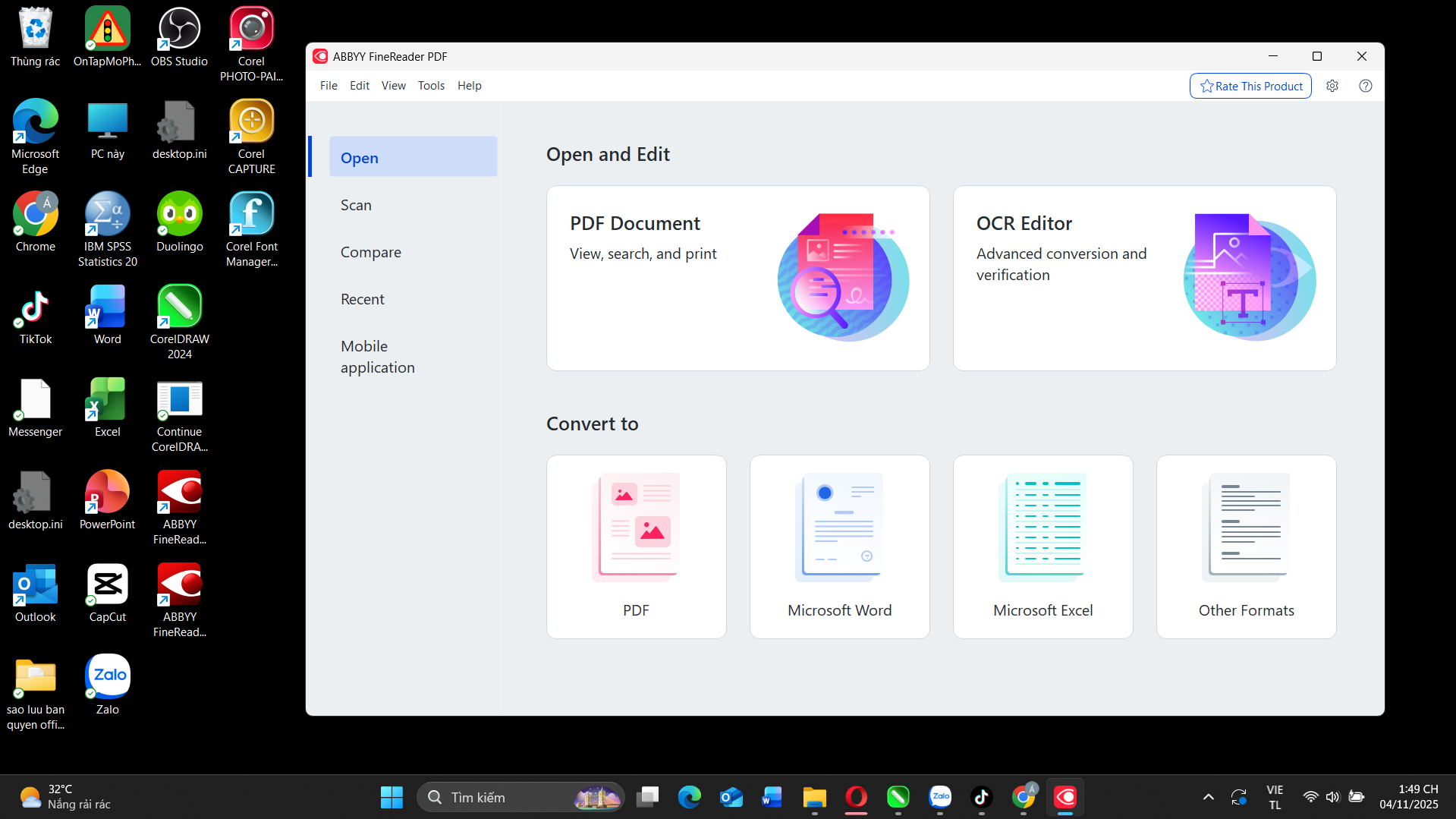
Task: Go to the Recent tab
Action: tap(362, 299)
